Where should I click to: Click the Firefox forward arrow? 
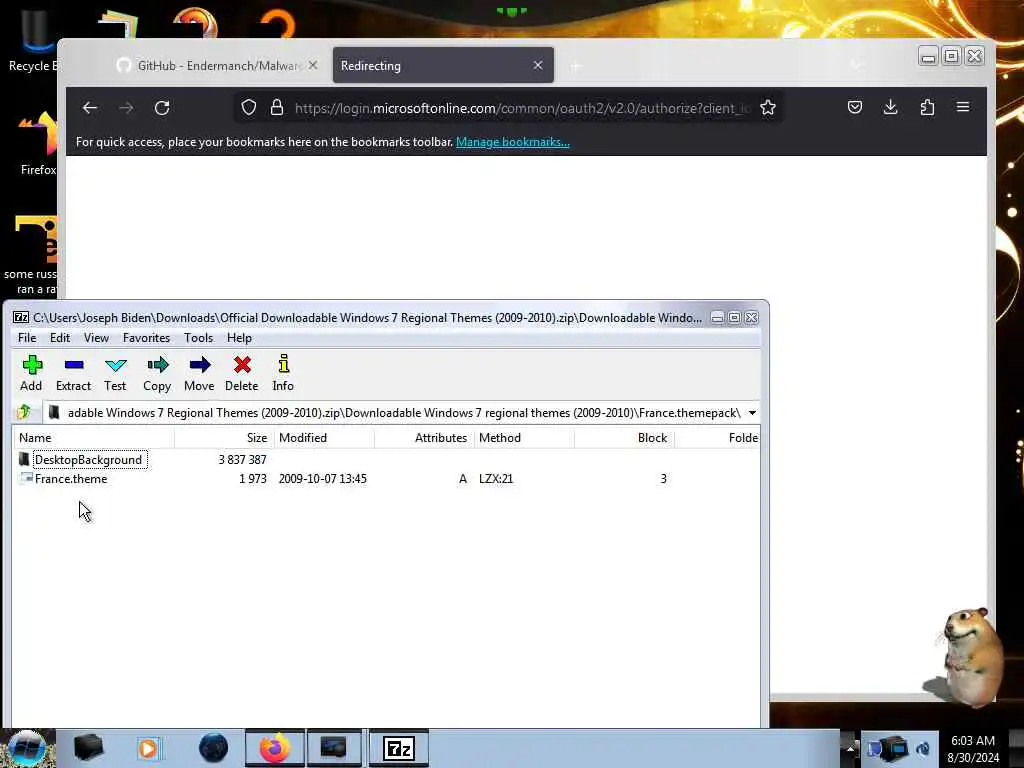click(x=126, y=108)
